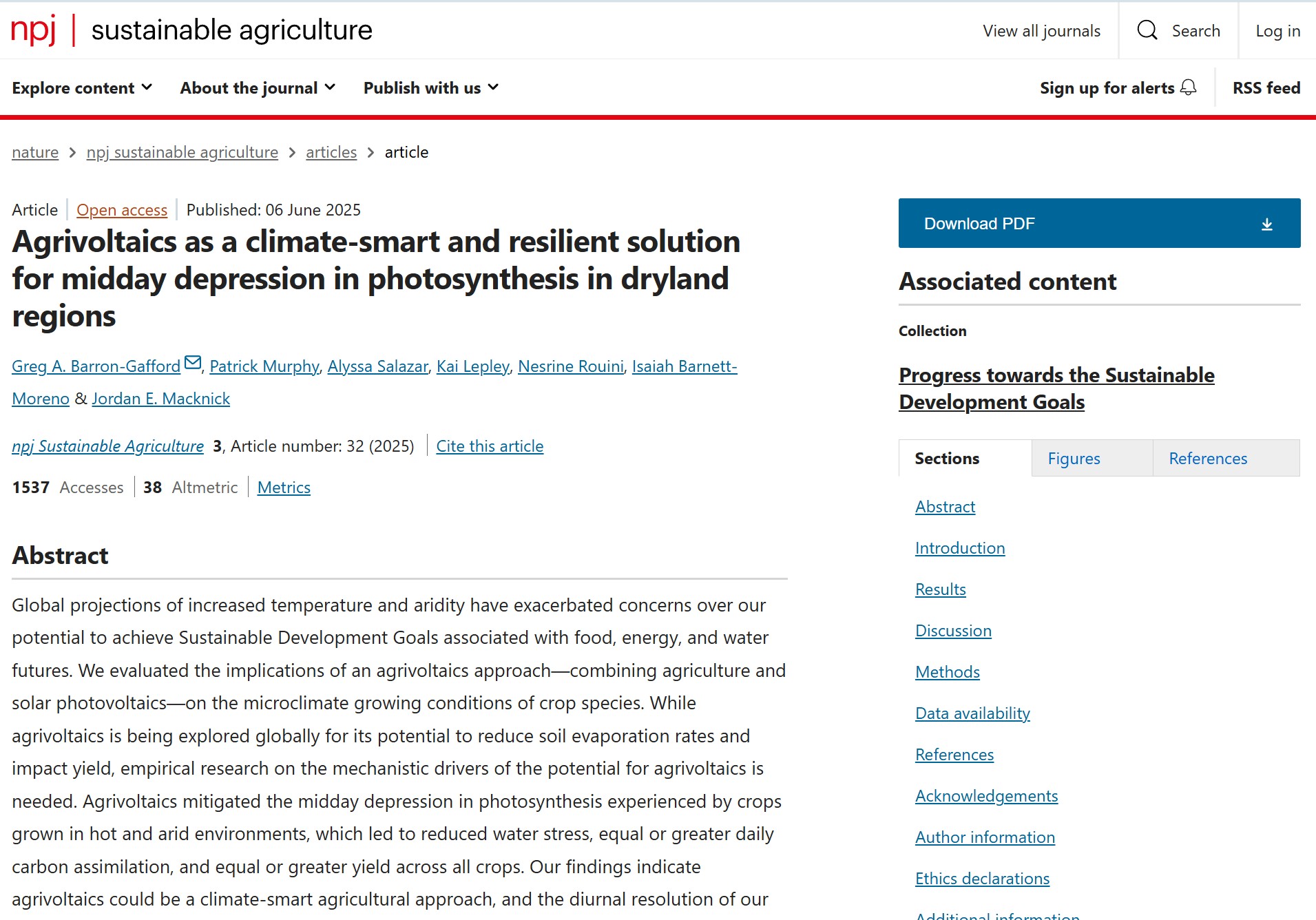The image size is (1316, 920).
Task: Click the npj sustainable agriculture logo
Action: click(x=191, y=30)
